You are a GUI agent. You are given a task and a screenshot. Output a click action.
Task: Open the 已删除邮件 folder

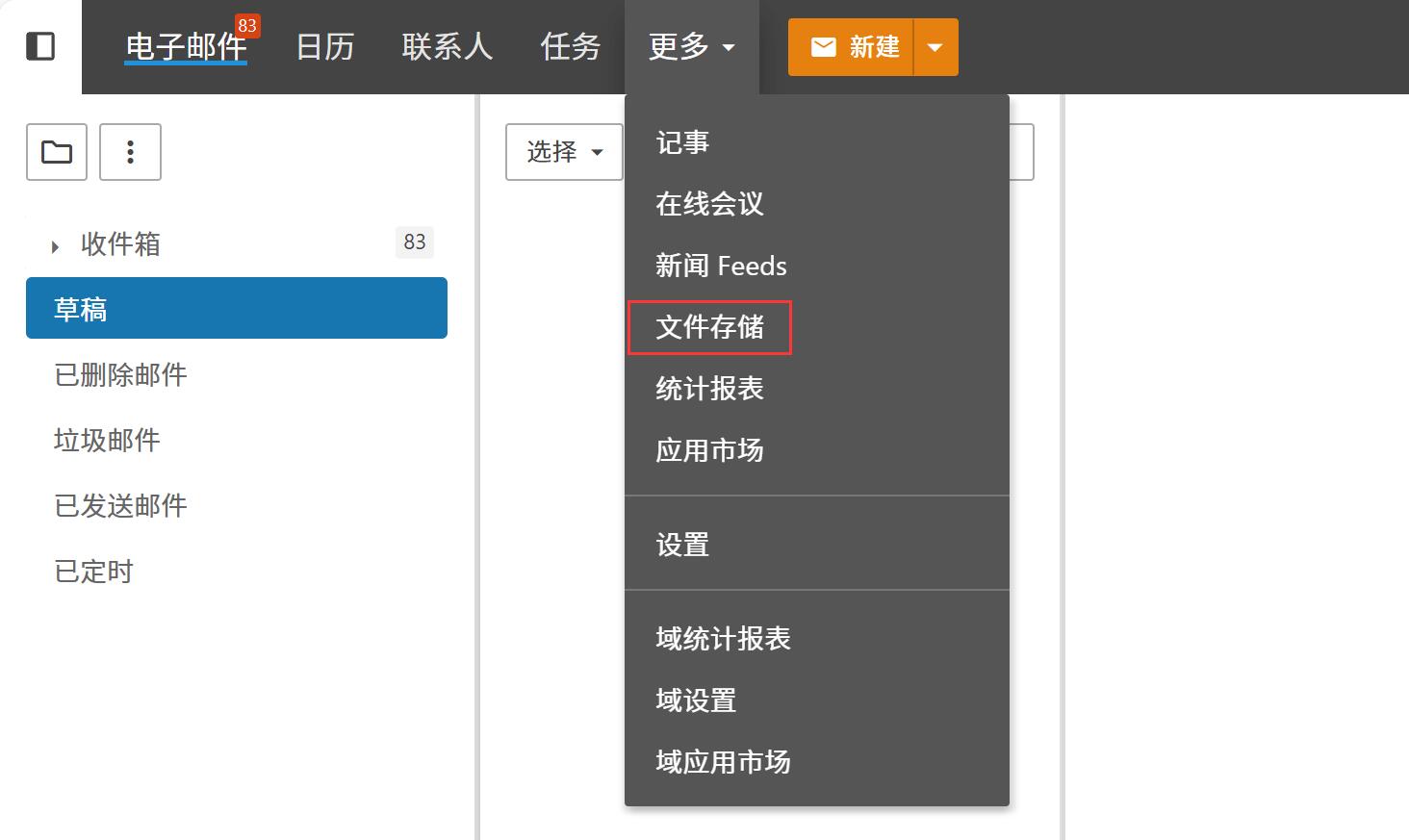pyautogui.click(x=120, y=375)
